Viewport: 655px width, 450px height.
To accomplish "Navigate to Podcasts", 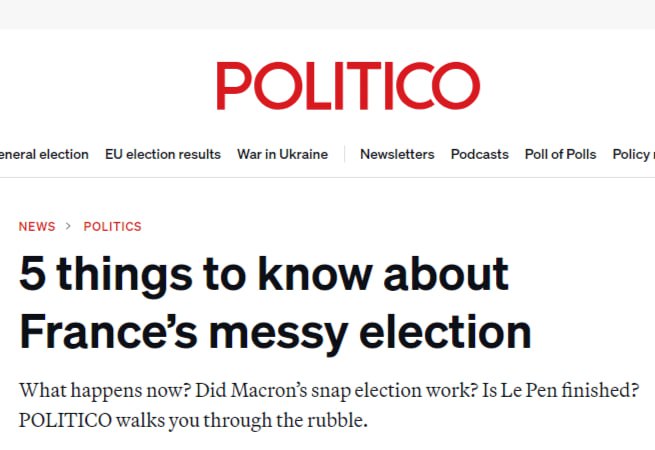I will coord(480,154).
